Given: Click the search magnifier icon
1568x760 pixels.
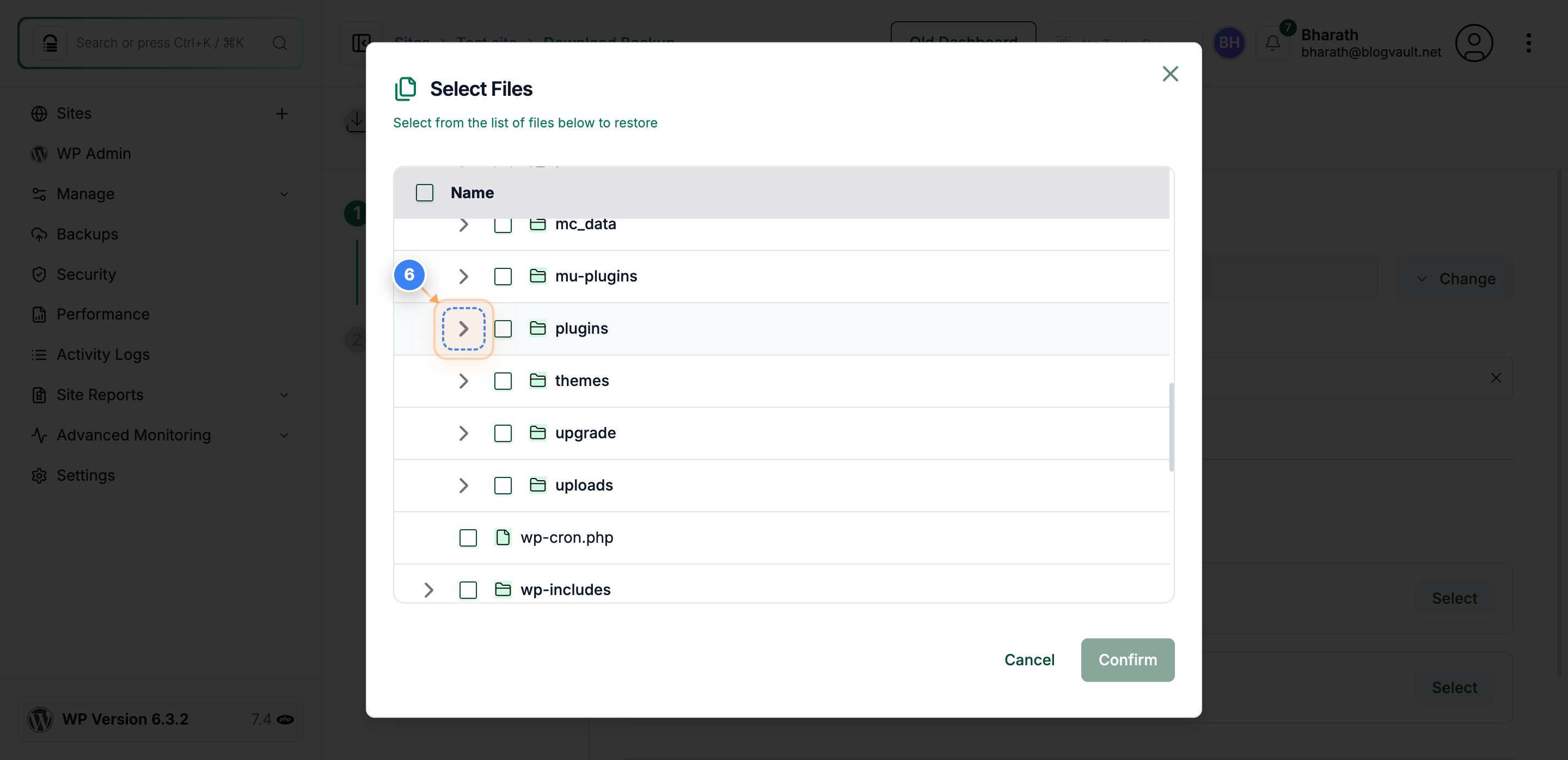Looking at the screenshot, I should (x=279, y=42).
